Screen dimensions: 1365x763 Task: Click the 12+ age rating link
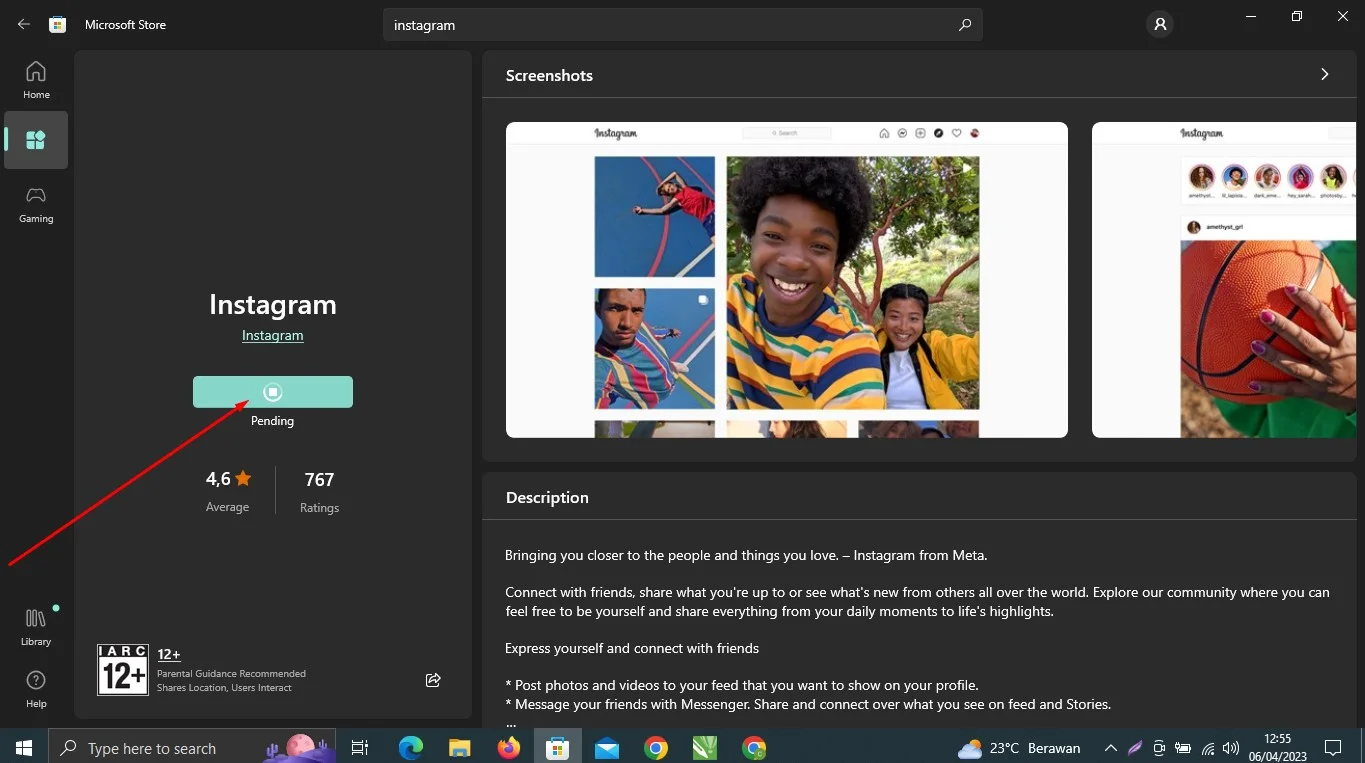click(x=169, y=654)
